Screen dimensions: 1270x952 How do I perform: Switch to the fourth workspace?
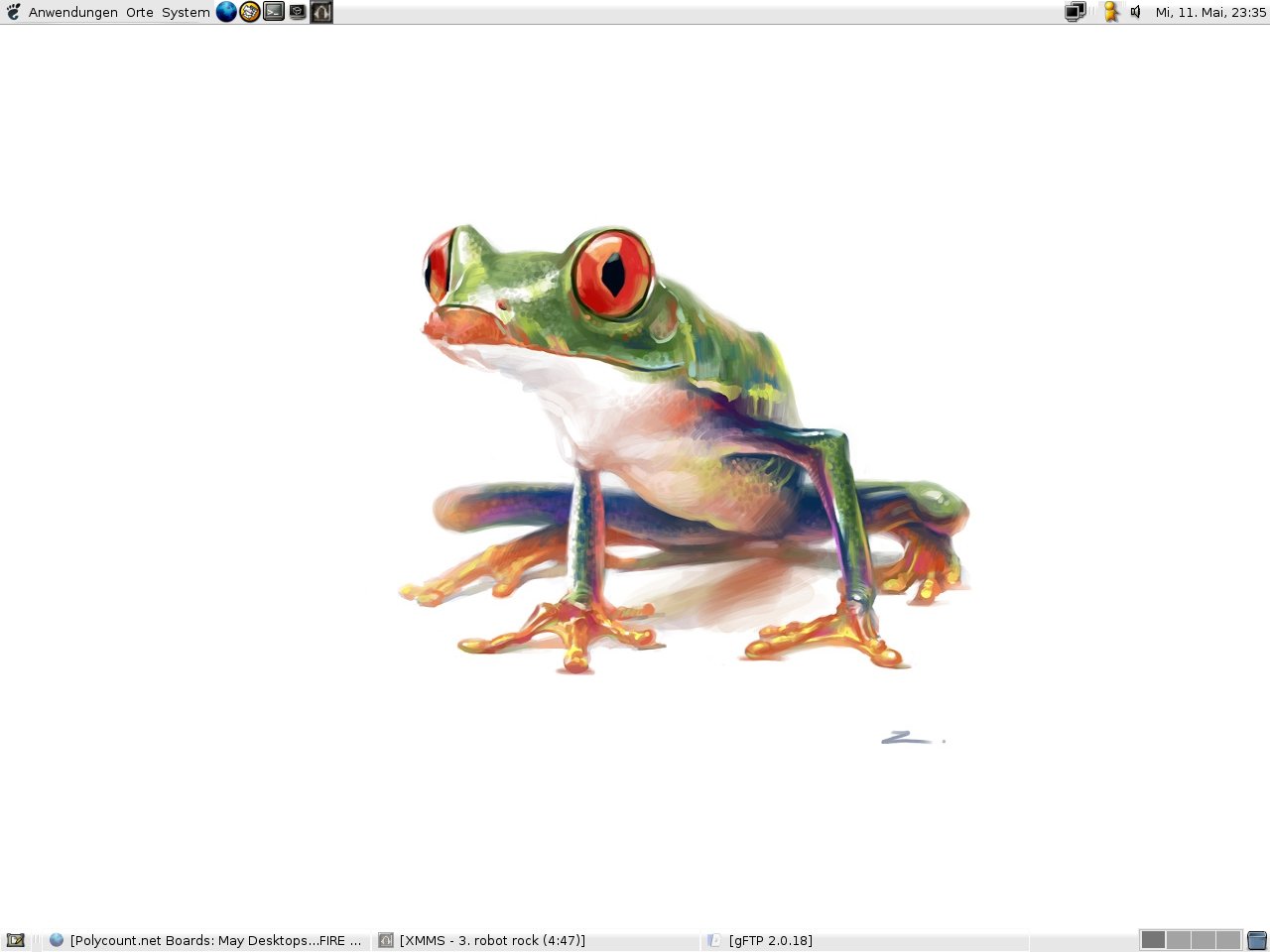click(1228, 940)
